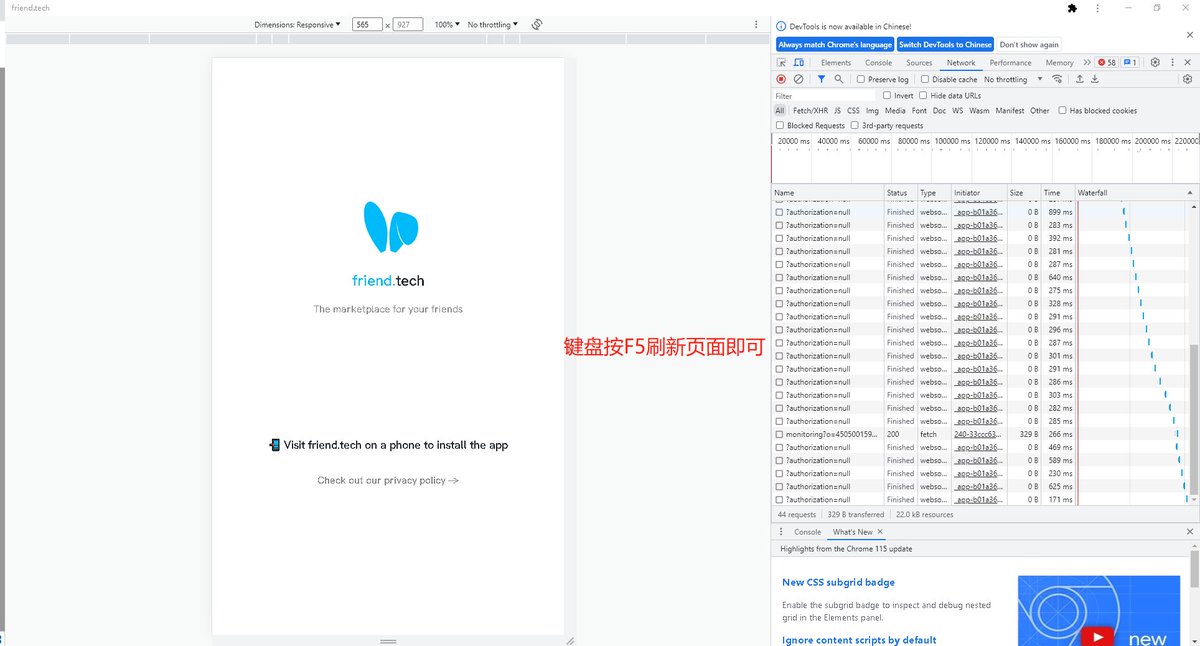Click Always match Chrome's language
The image size is (1200, 646).
[835, 44]
